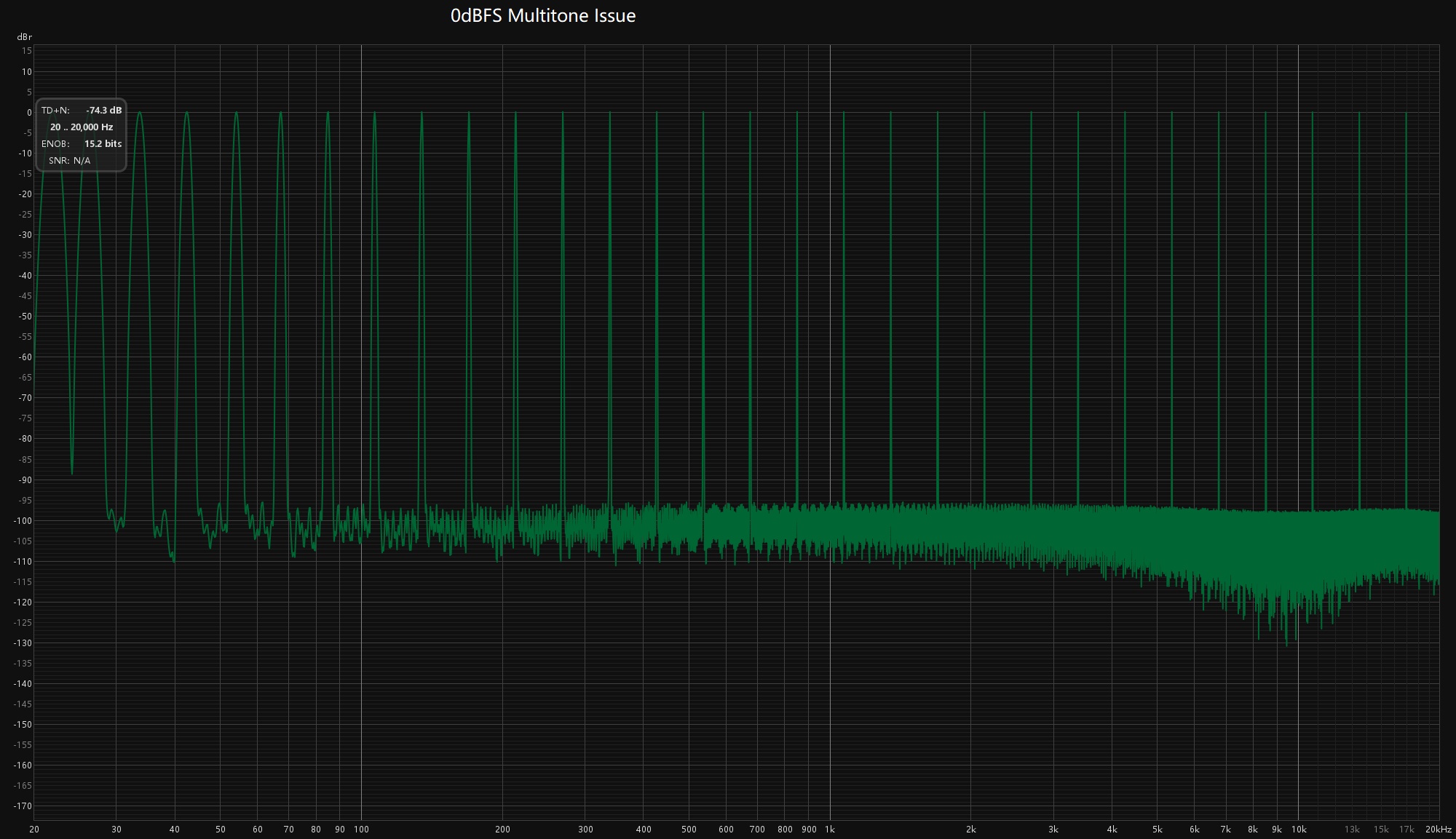The width and height of the screenshot is (1456, 839).
Task: Select the TD+N -74.3 dB readout
Action: tap(82, 111)
